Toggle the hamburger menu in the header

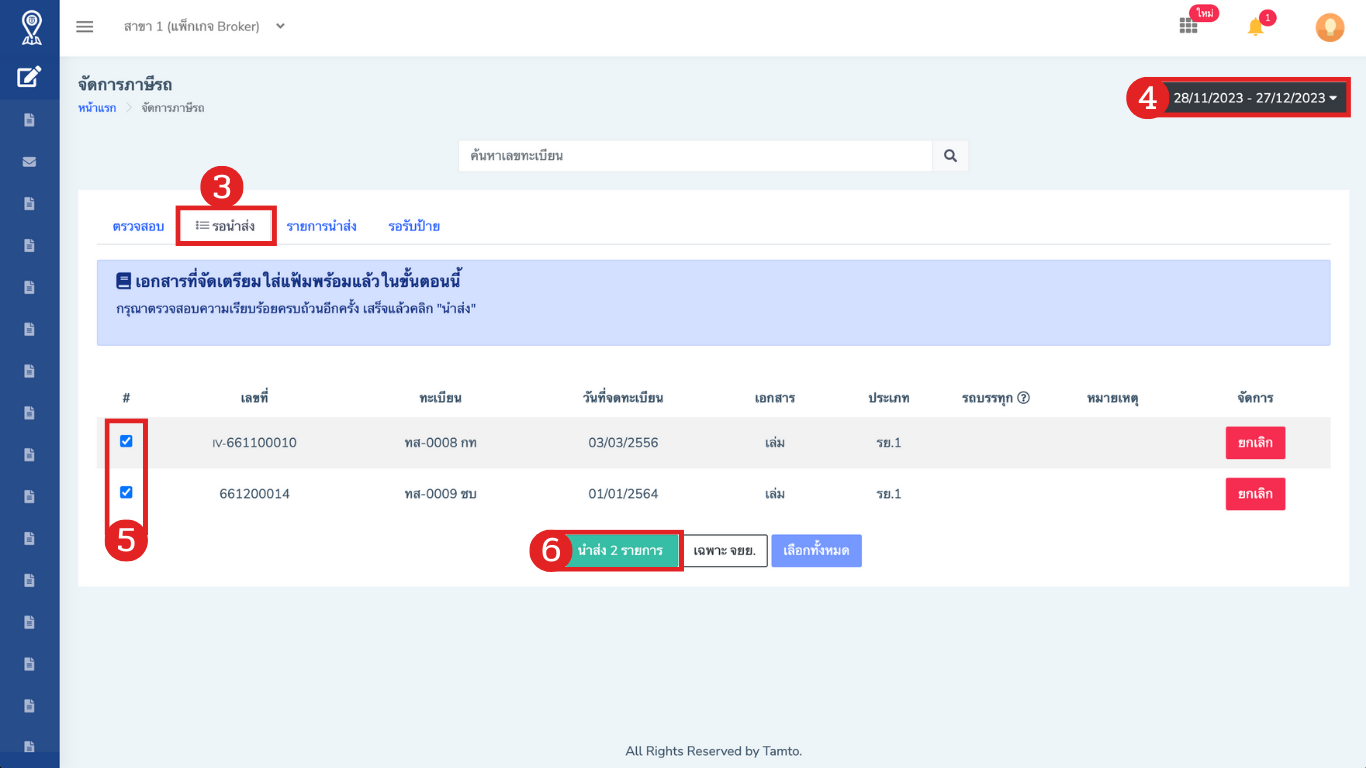(x=85, y=27)
